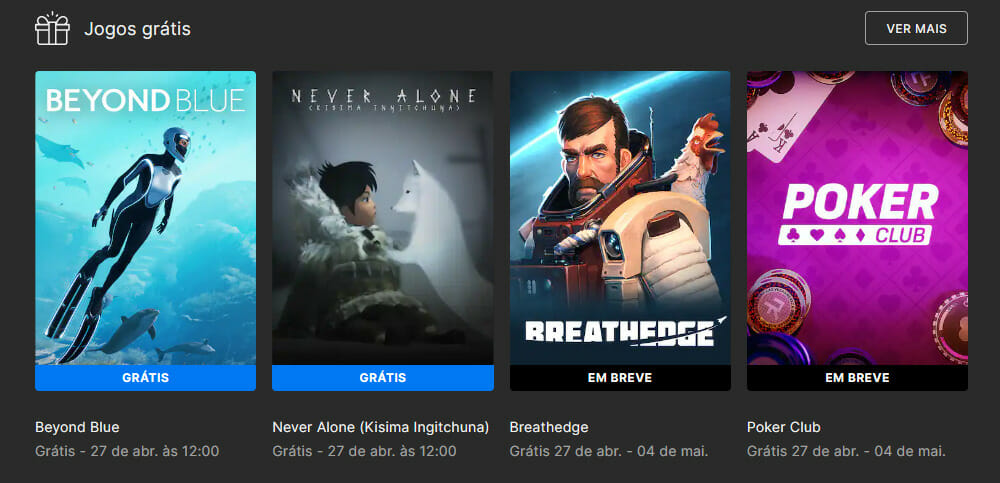Screen dimensions: 1000x483
Task: Click Breathedge's free date range text
Action: [x=609, y=451]
